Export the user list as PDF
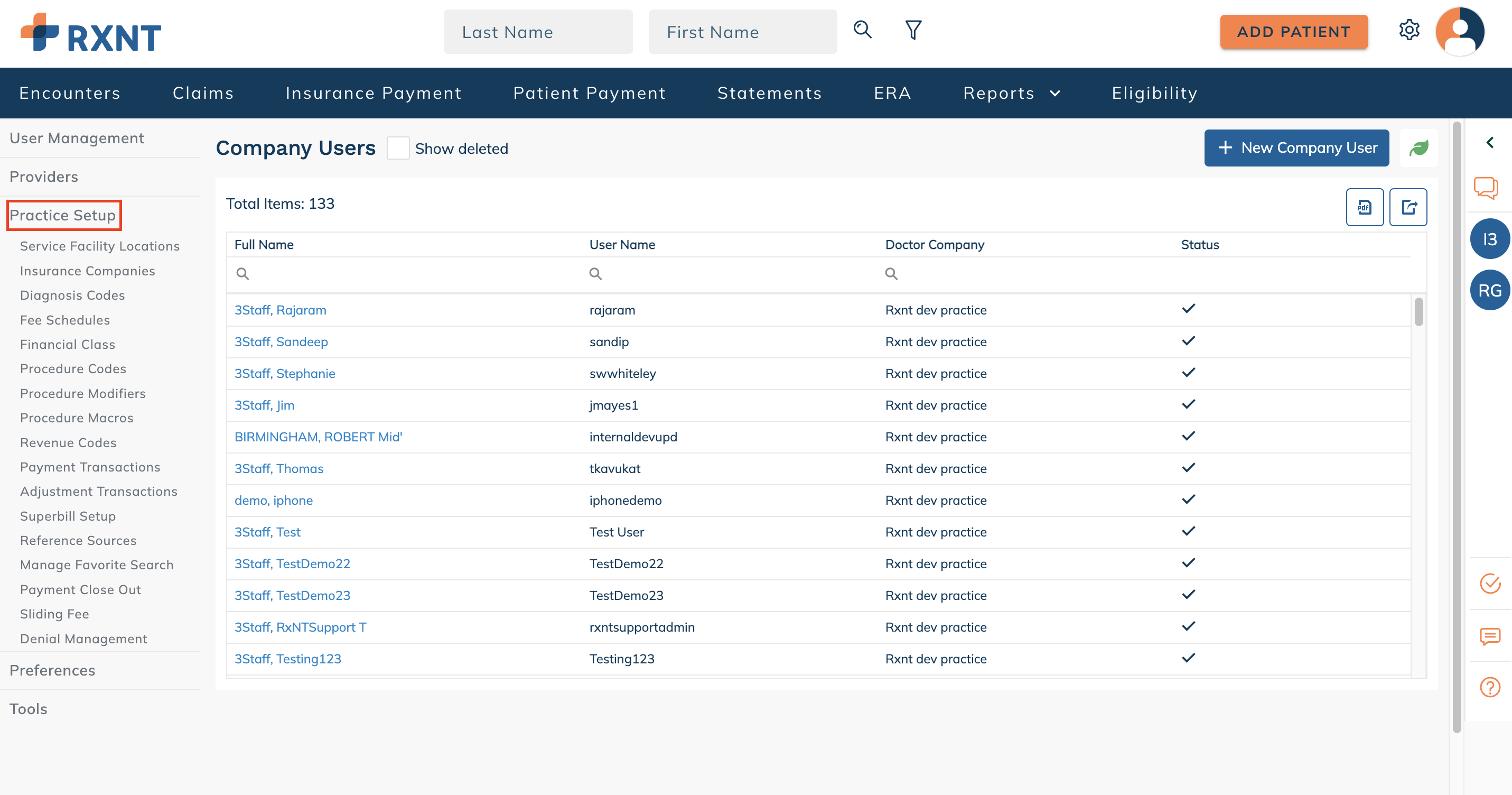Viewport: 1512px width, 795px height. (x=1365, y=207)
